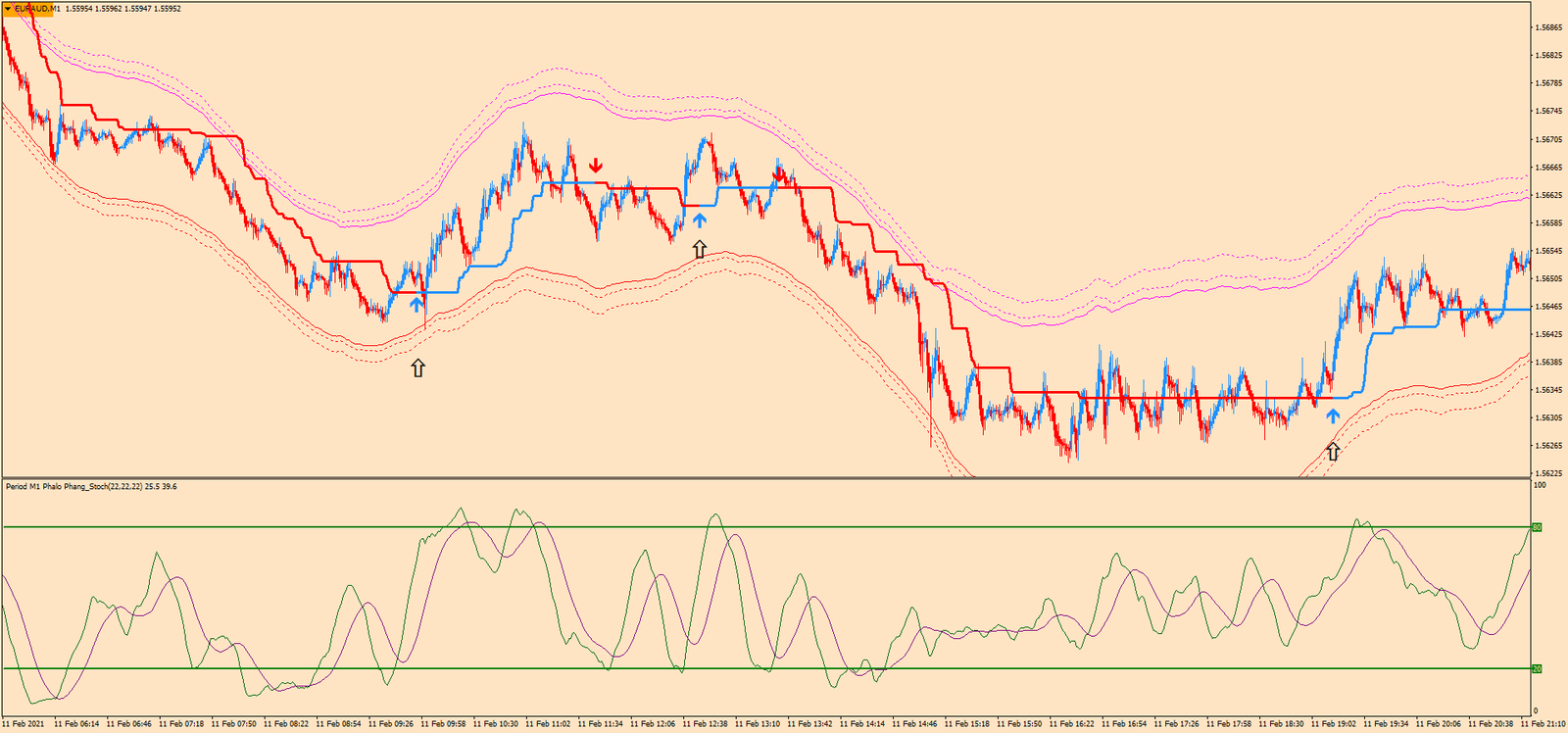Click the 1.56865 price on the scale
The width and height of the screenshot is (1568, 733).
pyautogui.click(x=1549, y=27)
